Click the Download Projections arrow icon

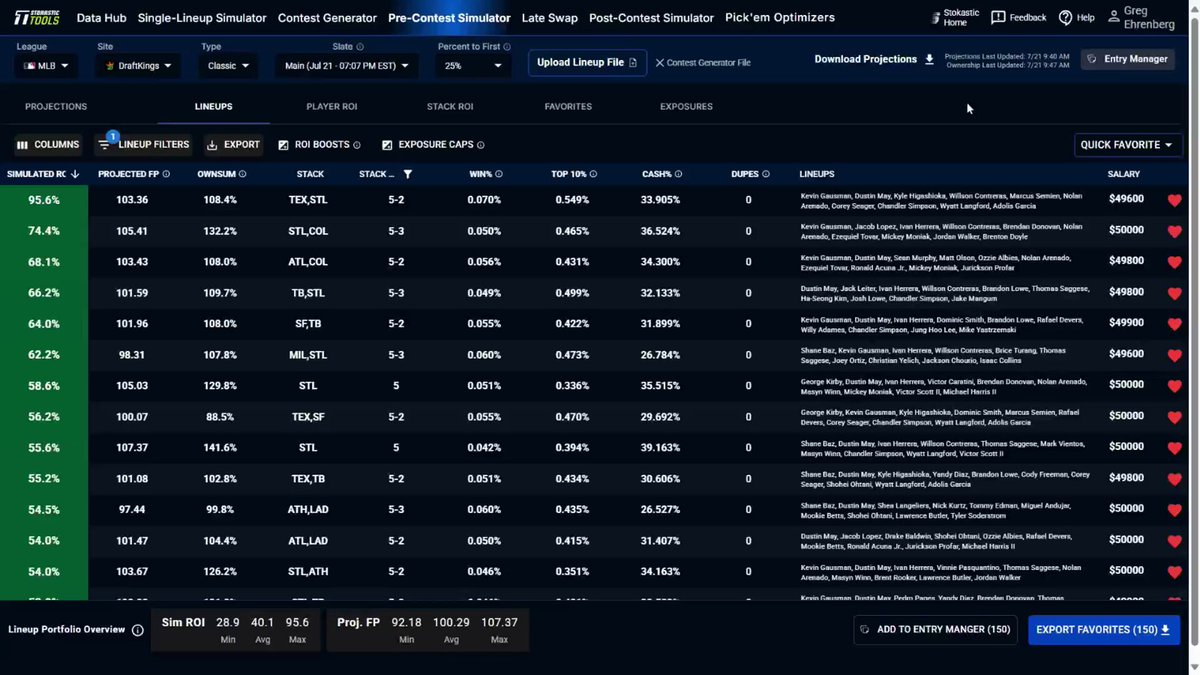pyautogui.click(x=929, y=59)
